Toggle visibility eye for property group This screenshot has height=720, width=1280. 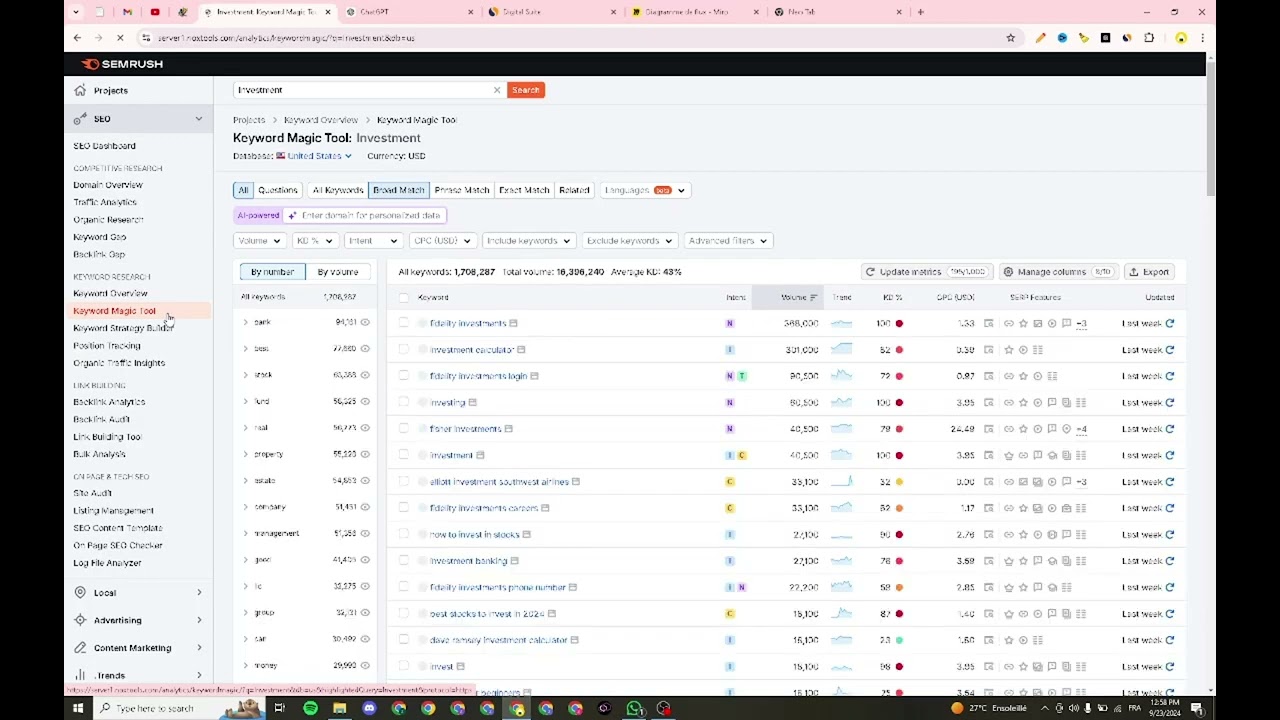(x=365, y=454)
